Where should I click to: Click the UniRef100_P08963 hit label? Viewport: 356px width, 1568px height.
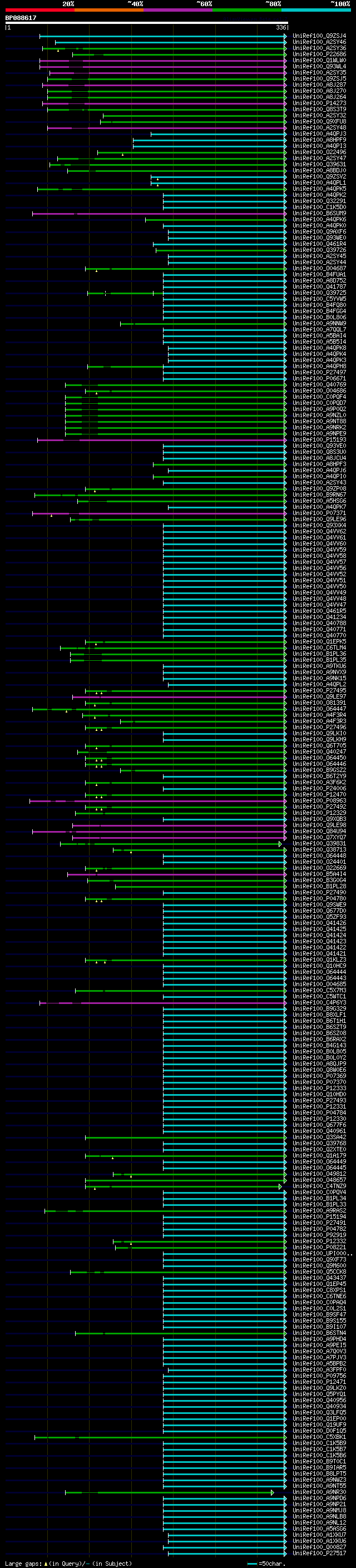click(319, 800)
